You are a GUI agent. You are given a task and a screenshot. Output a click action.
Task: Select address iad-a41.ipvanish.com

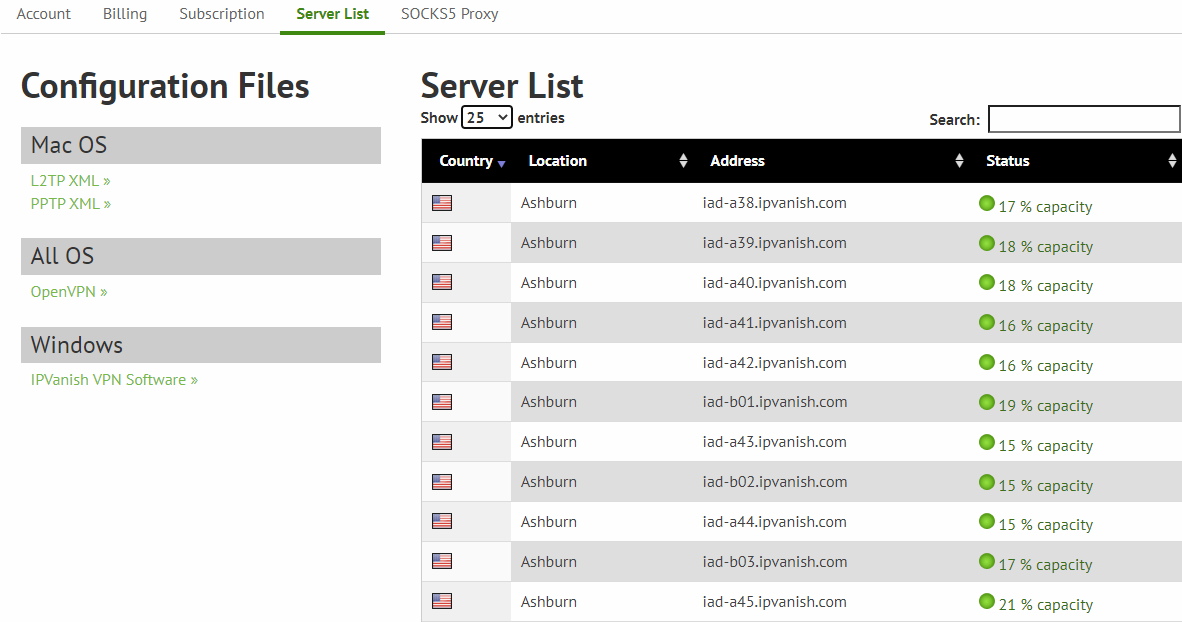tap(774, 323)
